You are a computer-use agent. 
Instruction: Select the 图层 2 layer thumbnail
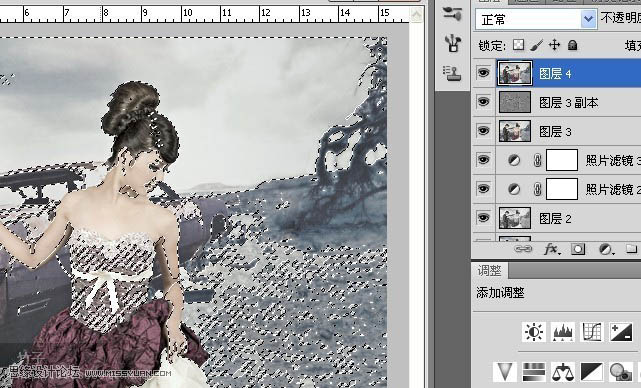(x=515, y=218)
